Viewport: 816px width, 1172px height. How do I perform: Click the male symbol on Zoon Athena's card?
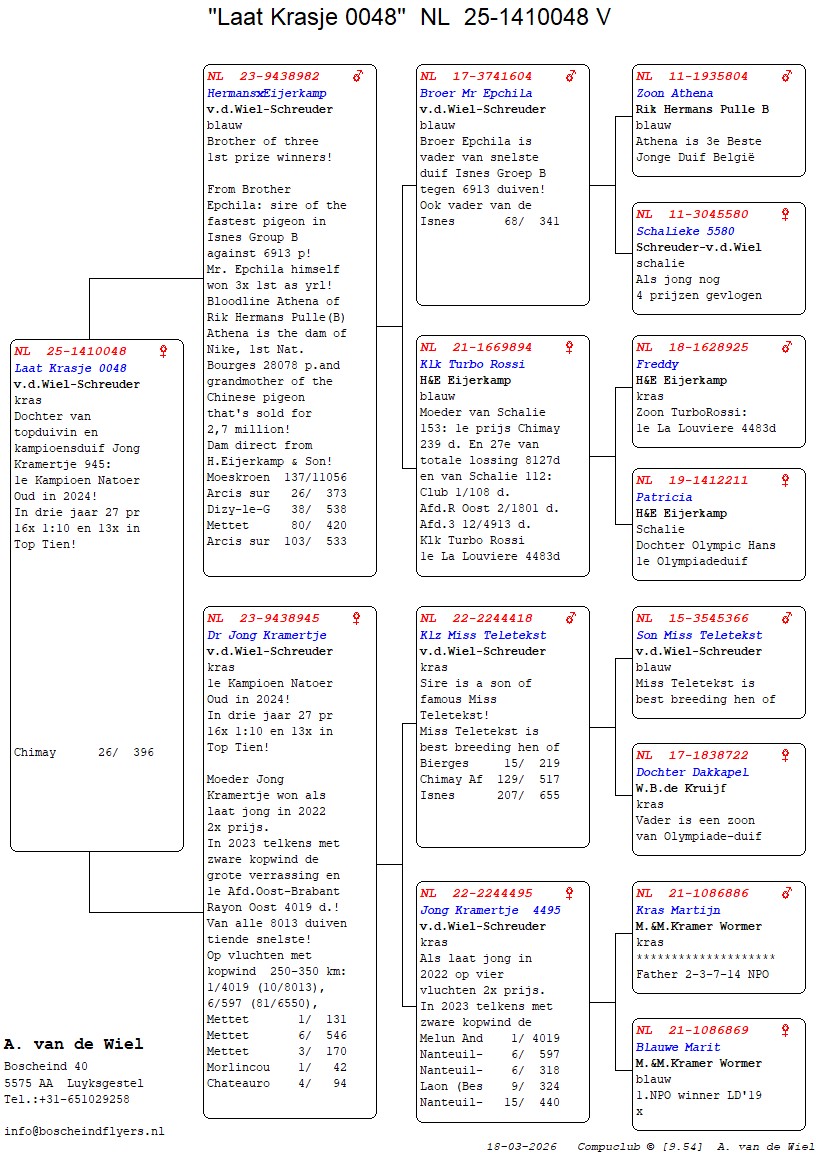[786, 76]
